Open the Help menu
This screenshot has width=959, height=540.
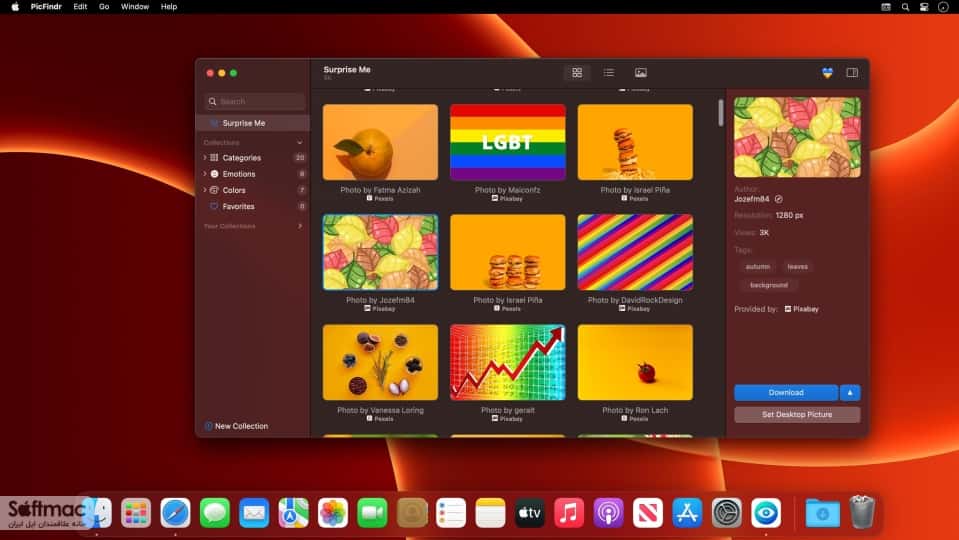point(169,7)
